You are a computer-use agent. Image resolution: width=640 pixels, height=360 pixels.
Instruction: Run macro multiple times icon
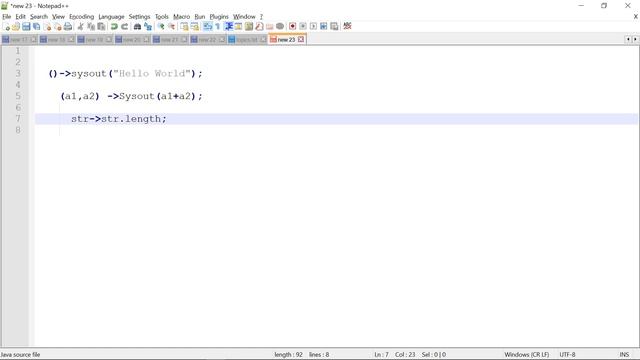click(324, 27)
